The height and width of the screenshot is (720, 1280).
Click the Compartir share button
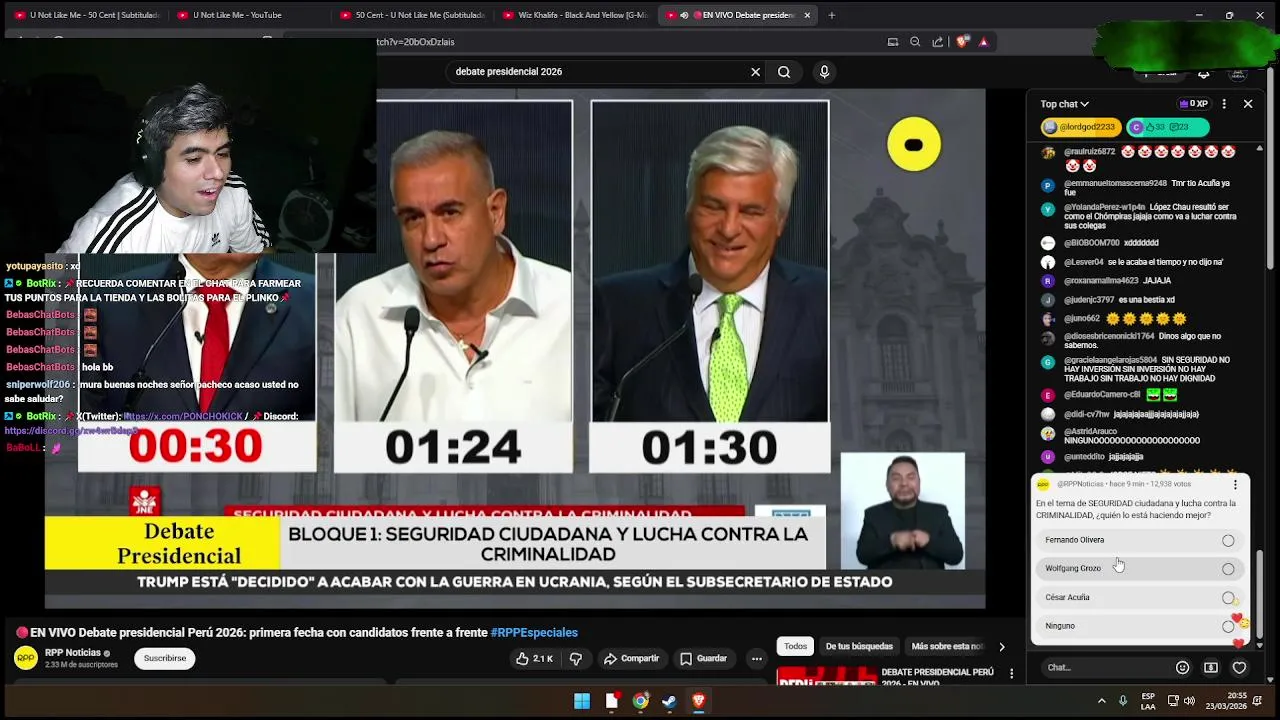click(631, 659)
